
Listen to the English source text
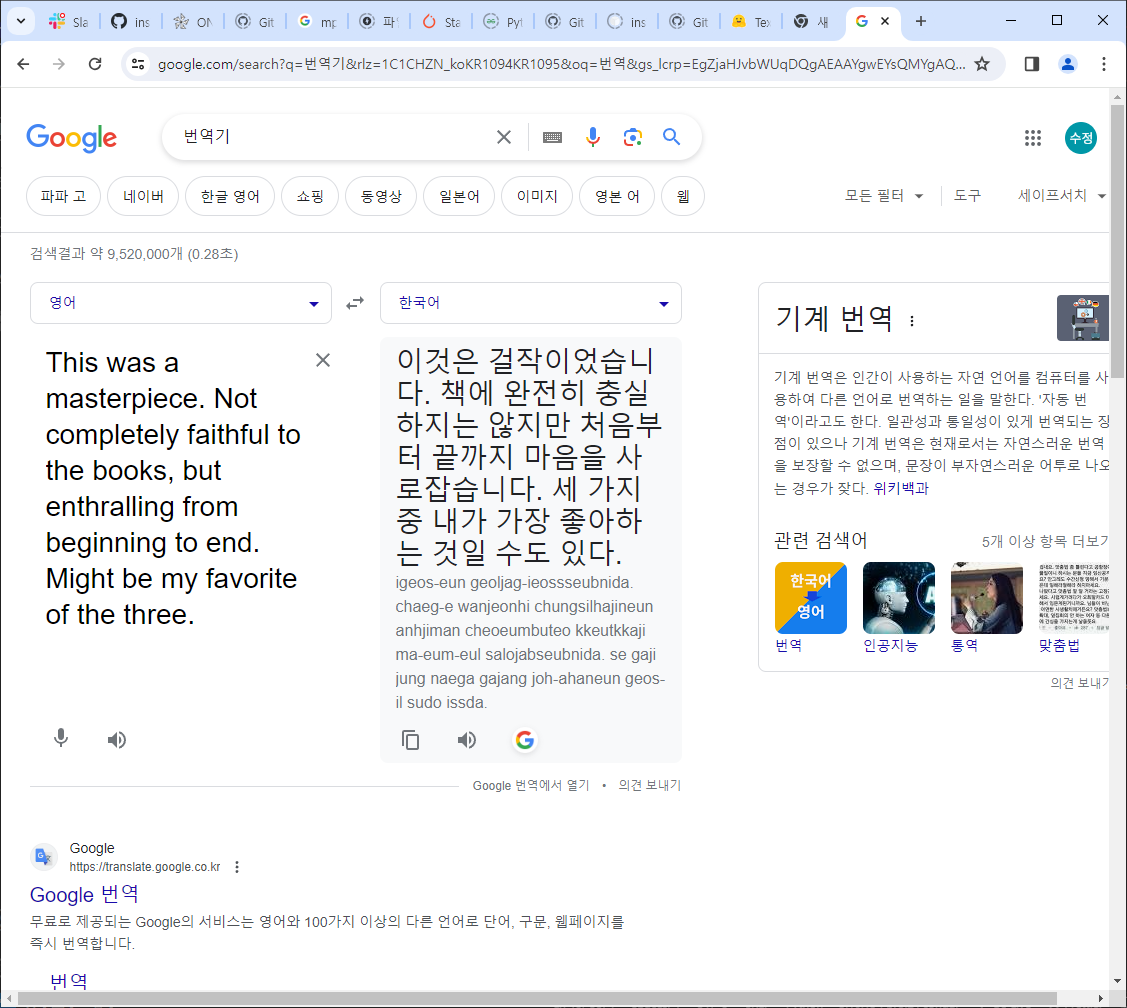click(116, 740)
